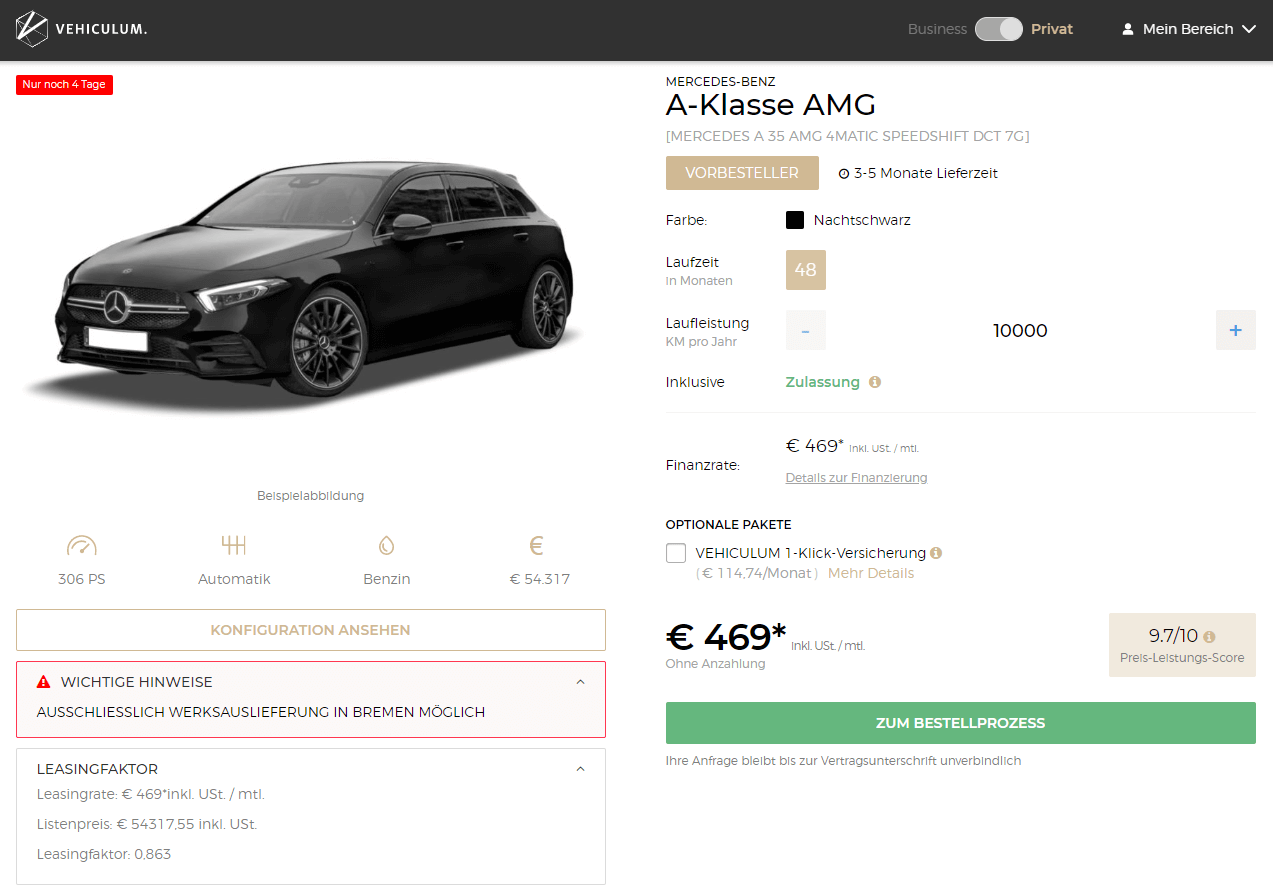The image size is (1273, 893).
Task: Click the large € 469* price
Action: pyautogui.click(x=726, y=636)
